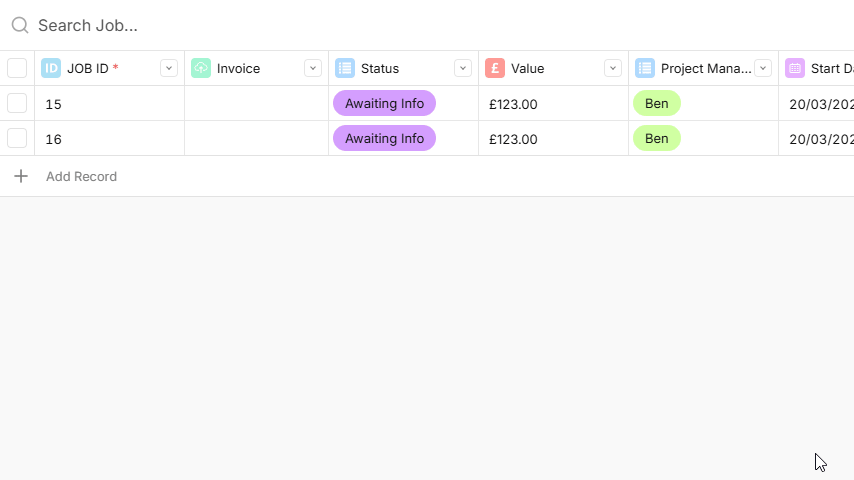Open the Value column dropdown
Image resolution: width=854 pixels, height=480 pixels.
[613, 68]
